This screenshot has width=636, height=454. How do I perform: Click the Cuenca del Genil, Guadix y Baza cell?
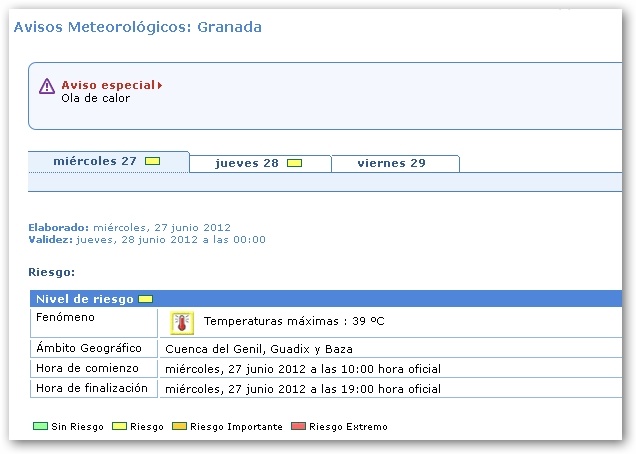[259, 349]
